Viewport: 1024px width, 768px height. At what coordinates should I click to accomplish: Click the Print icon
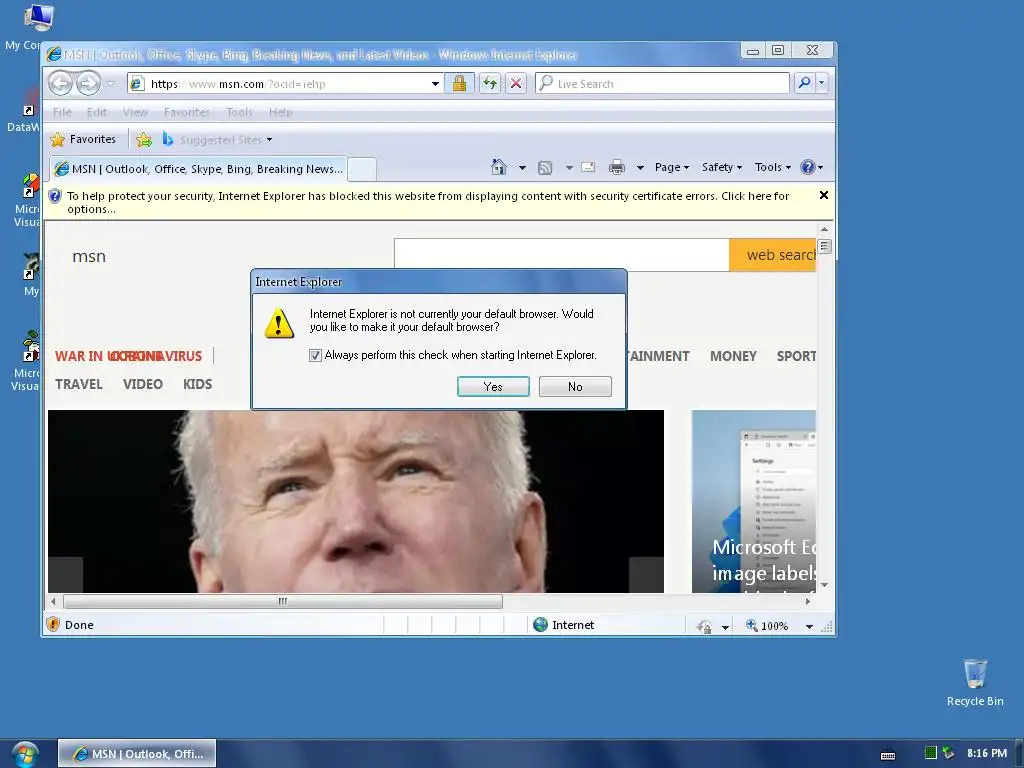(x=616, y=168)
